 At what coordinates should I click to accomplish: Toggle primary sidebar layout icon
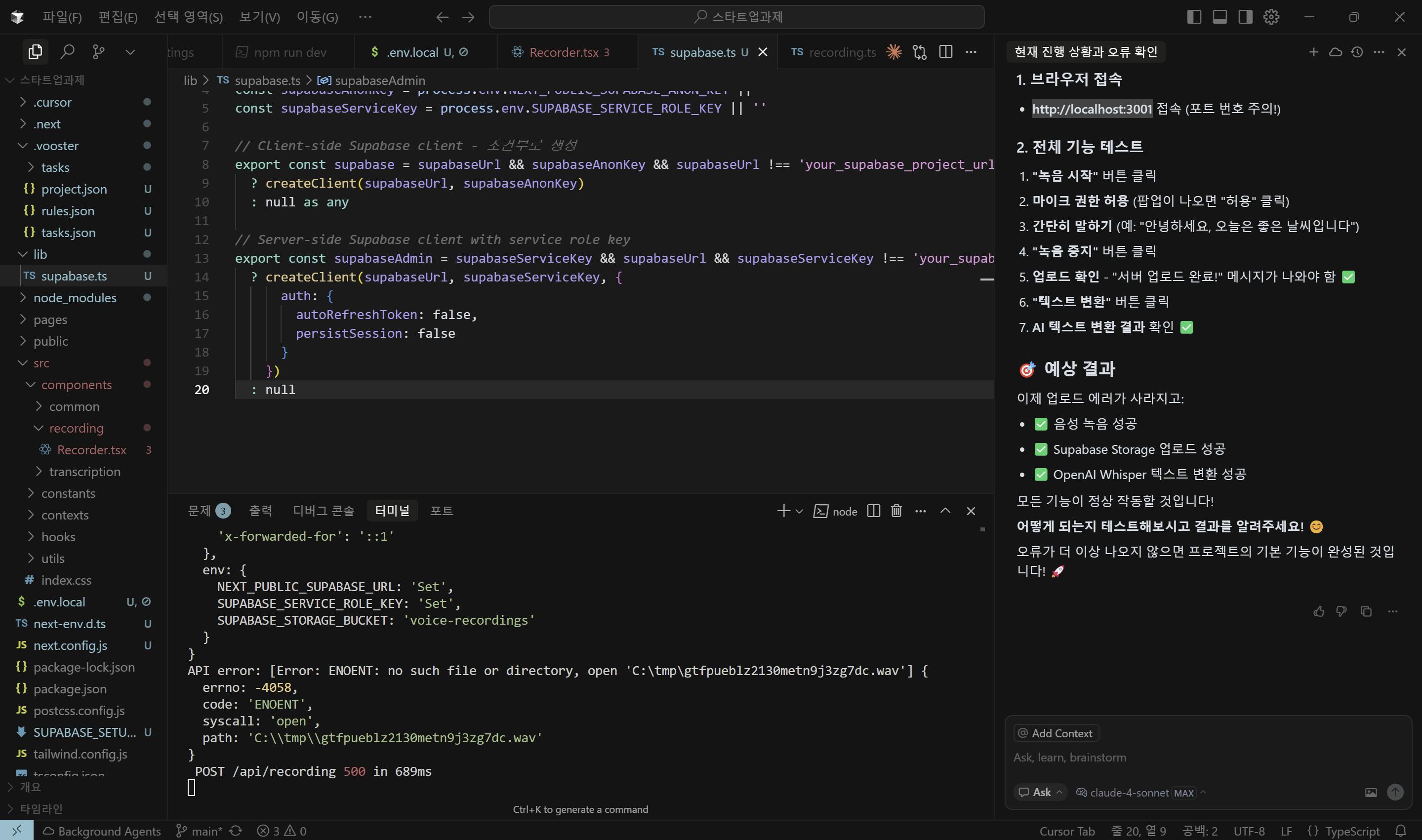(x=1194, y=17)
